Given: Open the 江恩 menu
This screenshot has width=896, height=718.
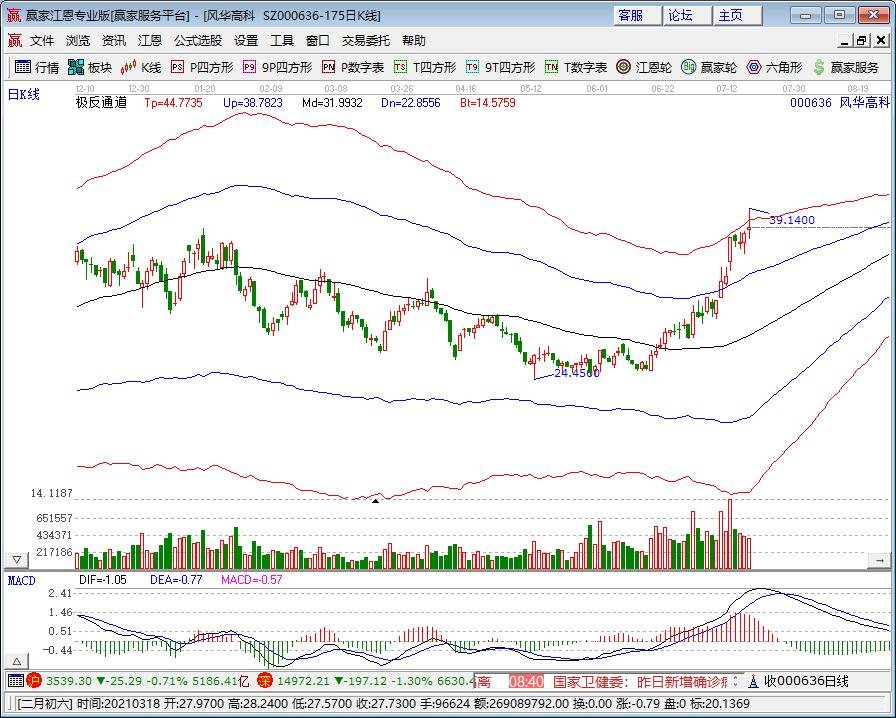Looking at the screenshot, I should tap(150, 41).
